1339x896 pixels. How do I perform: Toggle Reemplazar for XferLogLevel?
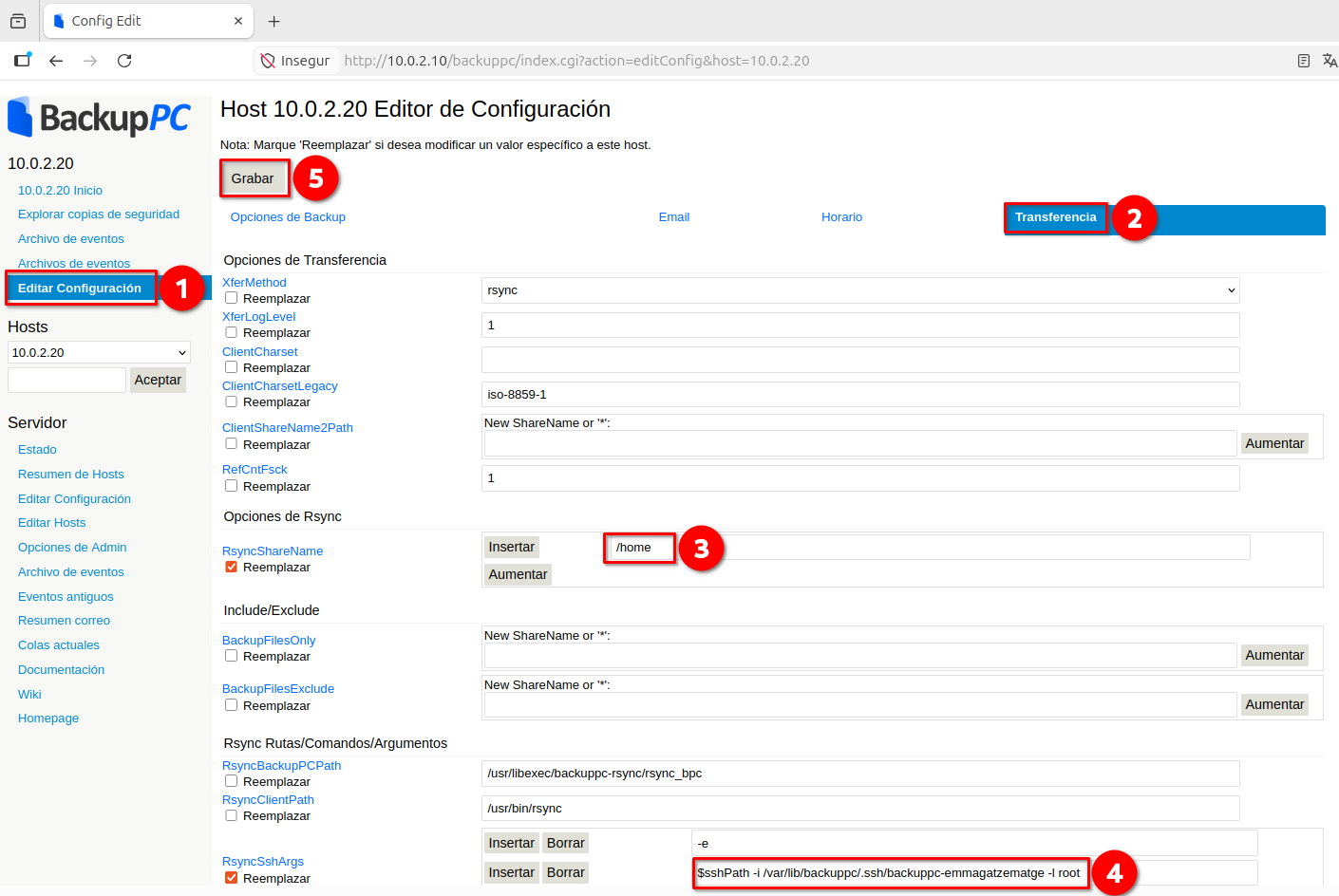(x=231, y=332)
